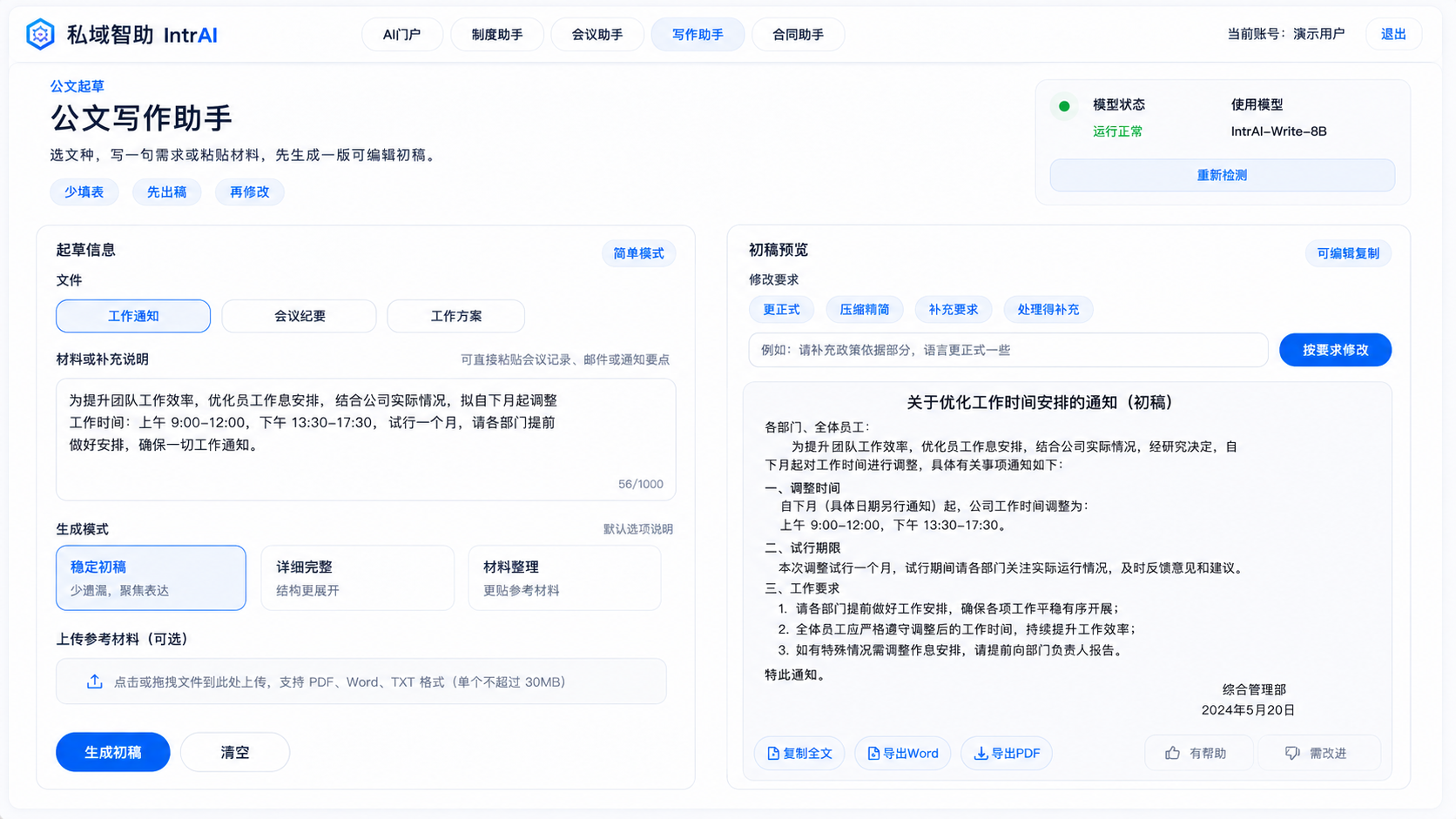The height and width of the screenshot is (819, 1456).
Task: Apply the 补充要求 revision chip
Action: tap(954, 310)
